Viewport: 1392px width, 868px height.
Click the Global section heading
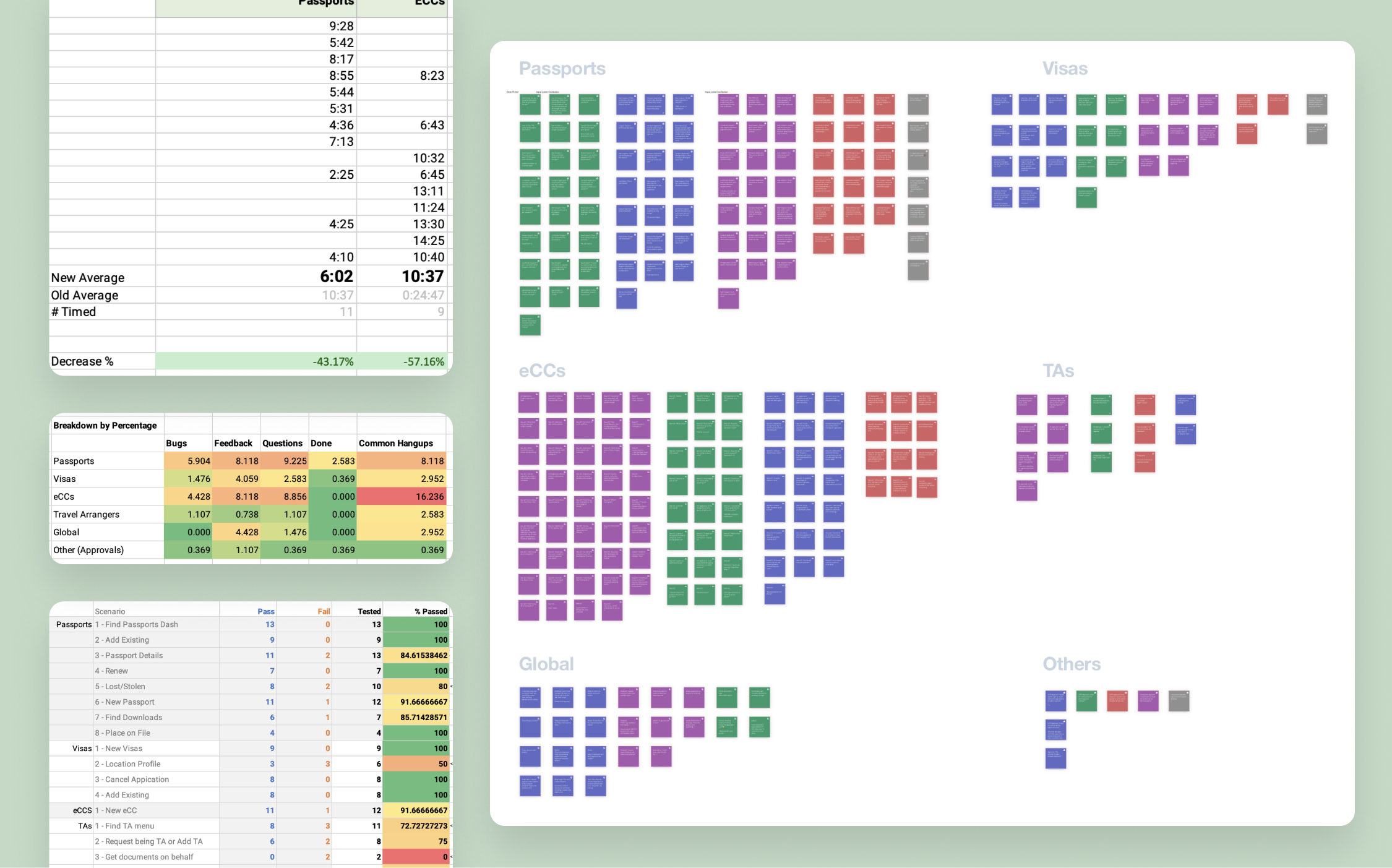pyautogui.click(x=546, y=664)
